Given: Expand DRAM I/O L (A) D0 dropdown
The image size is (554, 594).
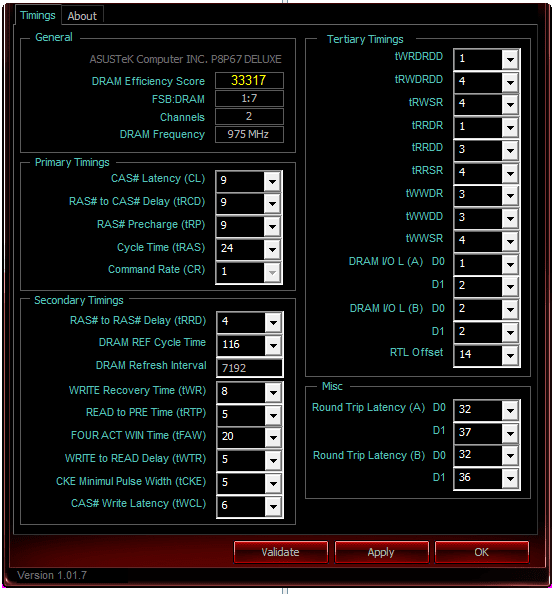Looking at the screenshot, I should click(x=510, y=264).
